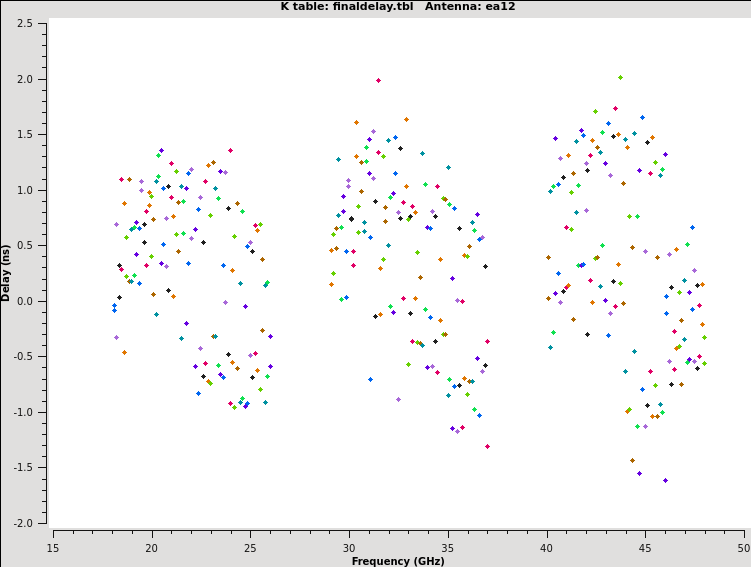This screenshot has height=567, width=751.
Task: Click the 15 tick label on x-axis
Action: click(x=53, y=547)
